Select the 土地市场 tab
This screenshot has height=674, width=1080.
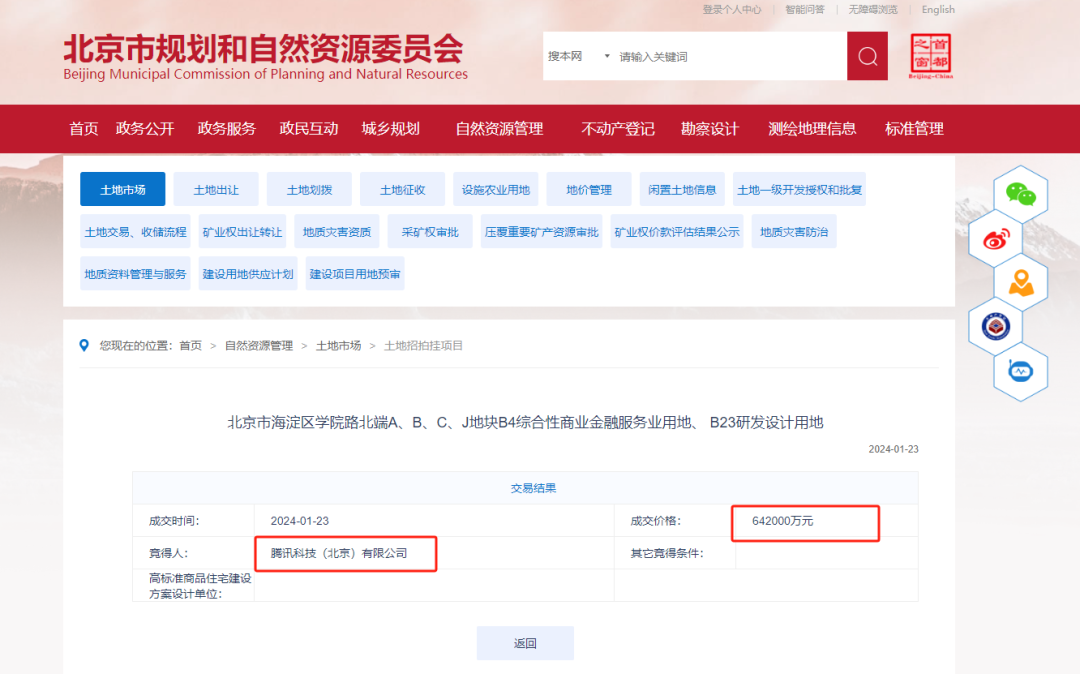tap(122, 189)
